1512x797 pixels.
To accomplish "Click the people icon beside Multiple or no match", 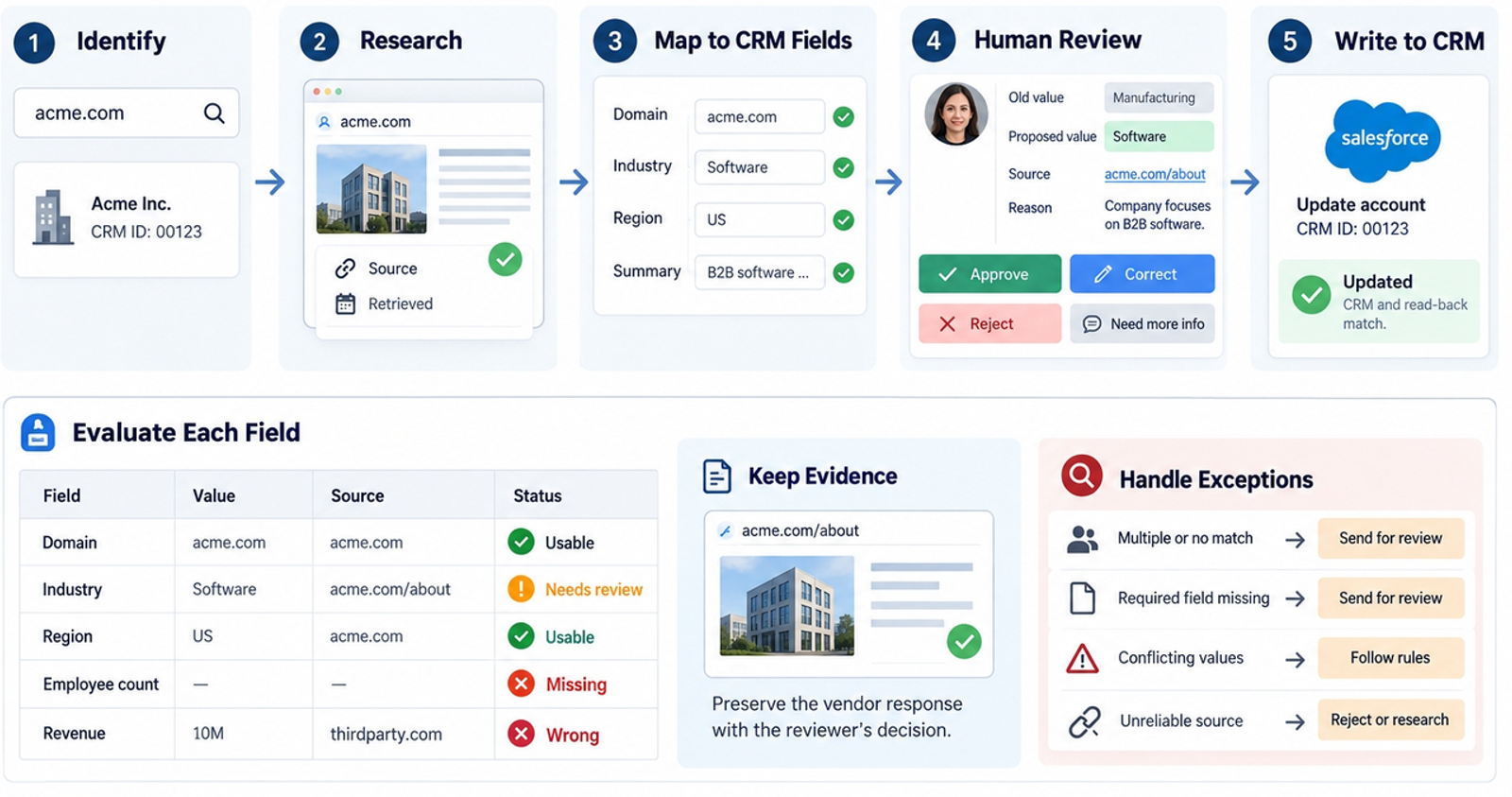I will click(1082, 539).
